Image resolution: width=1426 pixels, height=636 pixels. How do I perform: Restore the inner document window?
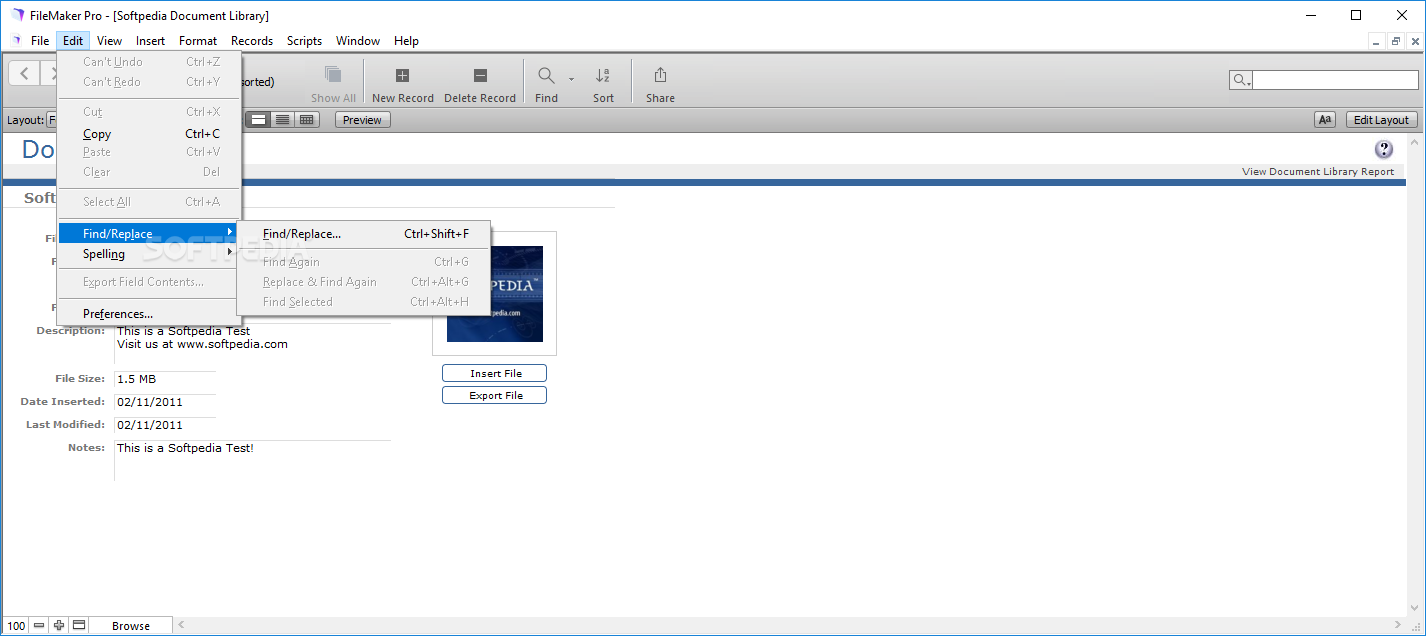1396,41
